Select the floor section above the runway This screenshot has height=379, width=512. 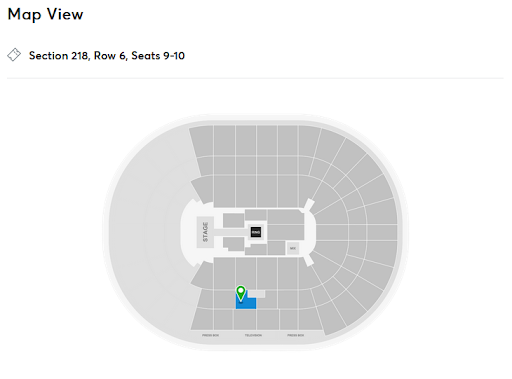(233, 221)
